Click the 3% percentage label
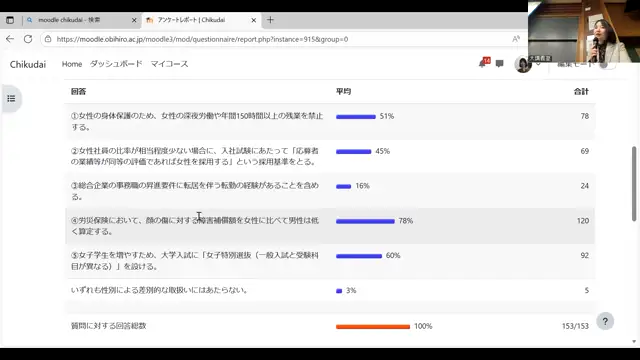Viewport: 640px width, 360px height. pyautogui.click(x=351, y=291)
